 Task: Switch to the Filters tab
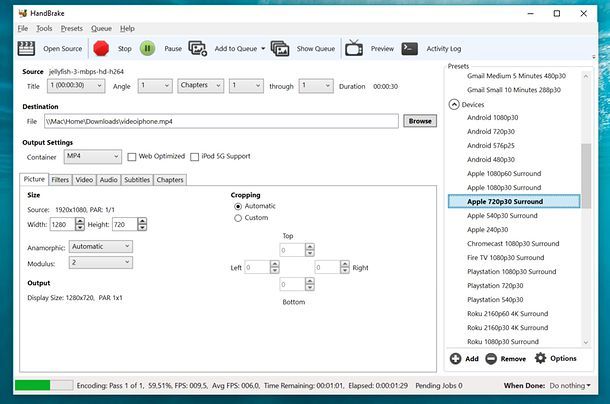(x=60, y=180)
